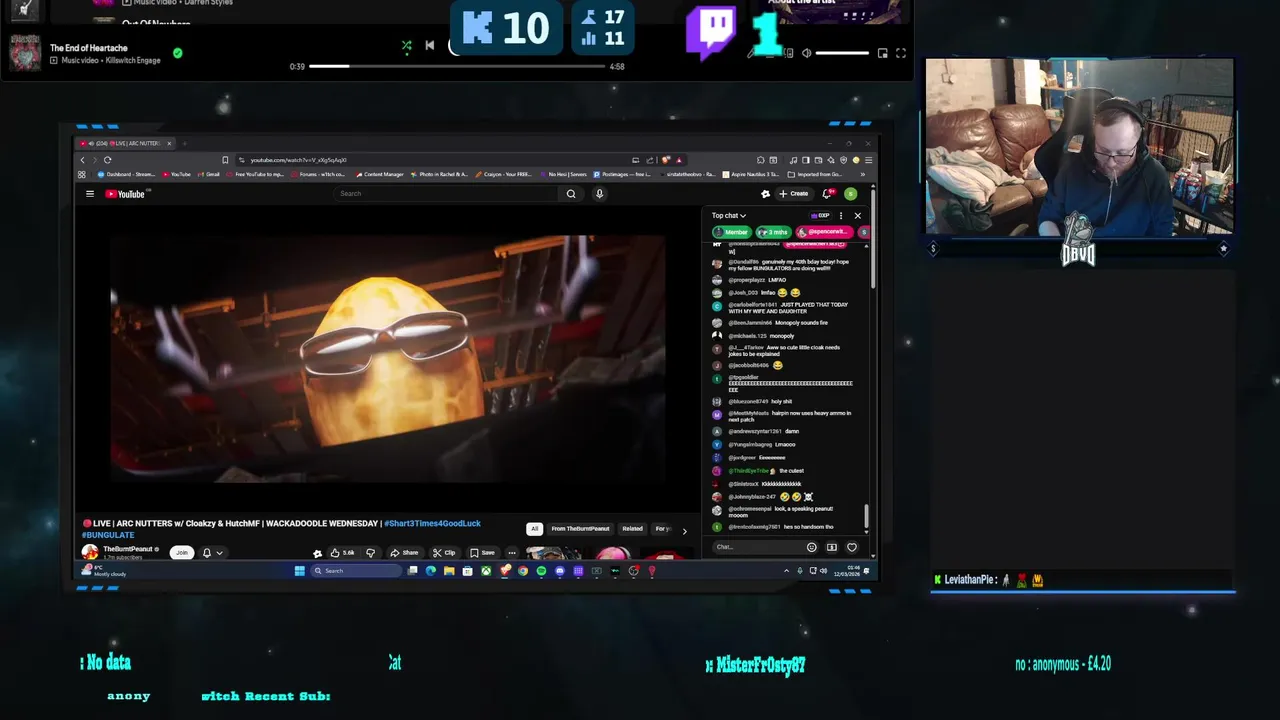This screenshot has height=720, width=1280.
Task: Like the video (5.6k)
Action: [343, 552]
